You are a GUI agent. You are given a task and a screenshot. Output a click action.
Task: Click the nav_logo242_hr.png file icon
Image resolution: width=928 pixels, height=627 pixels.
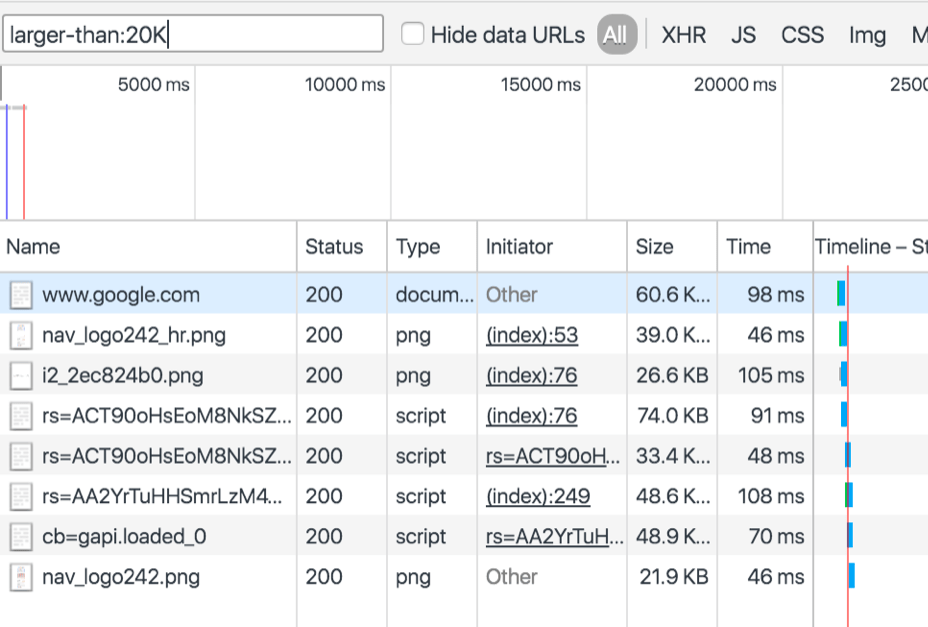[21, 335]
